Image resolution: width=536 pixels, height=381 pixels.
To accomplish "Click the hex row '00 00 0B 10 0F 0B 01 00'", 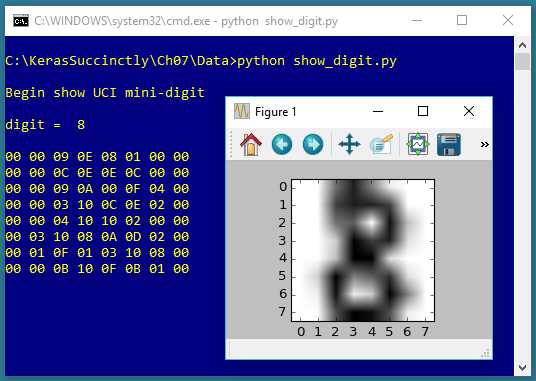I will 97,269.
